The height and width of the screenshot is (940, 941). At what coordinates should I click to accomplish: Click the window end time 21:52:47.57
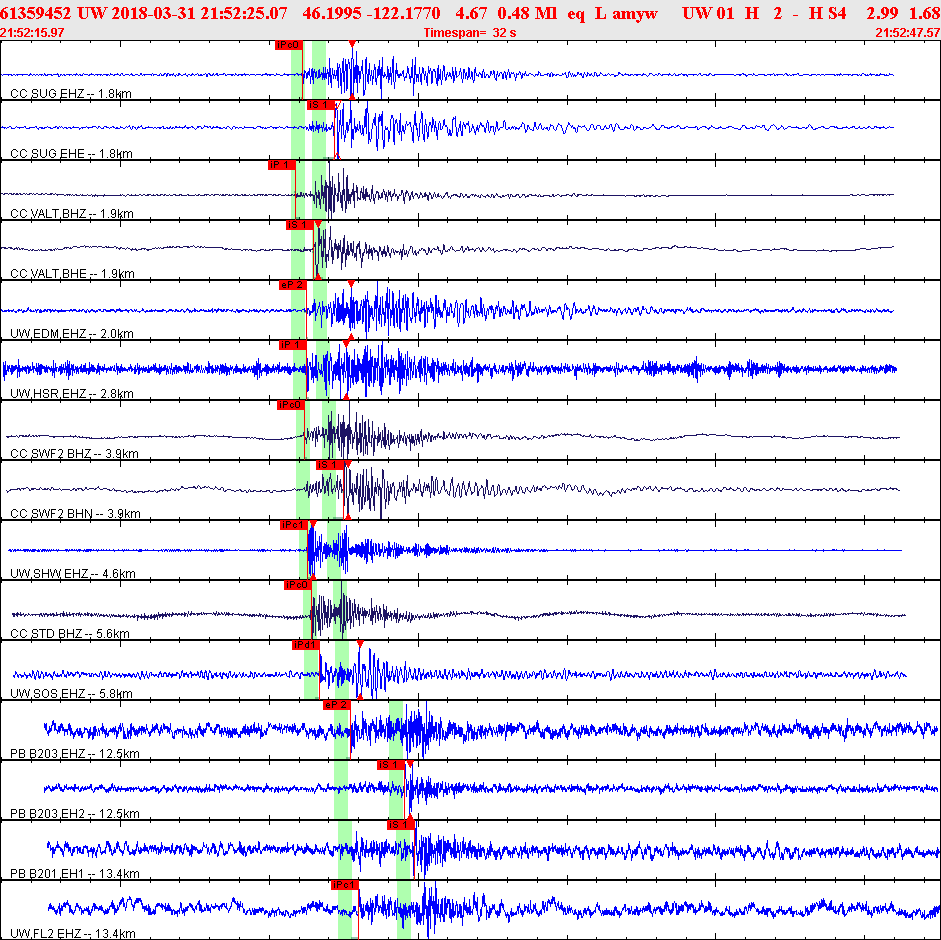(x=908, y=33)
